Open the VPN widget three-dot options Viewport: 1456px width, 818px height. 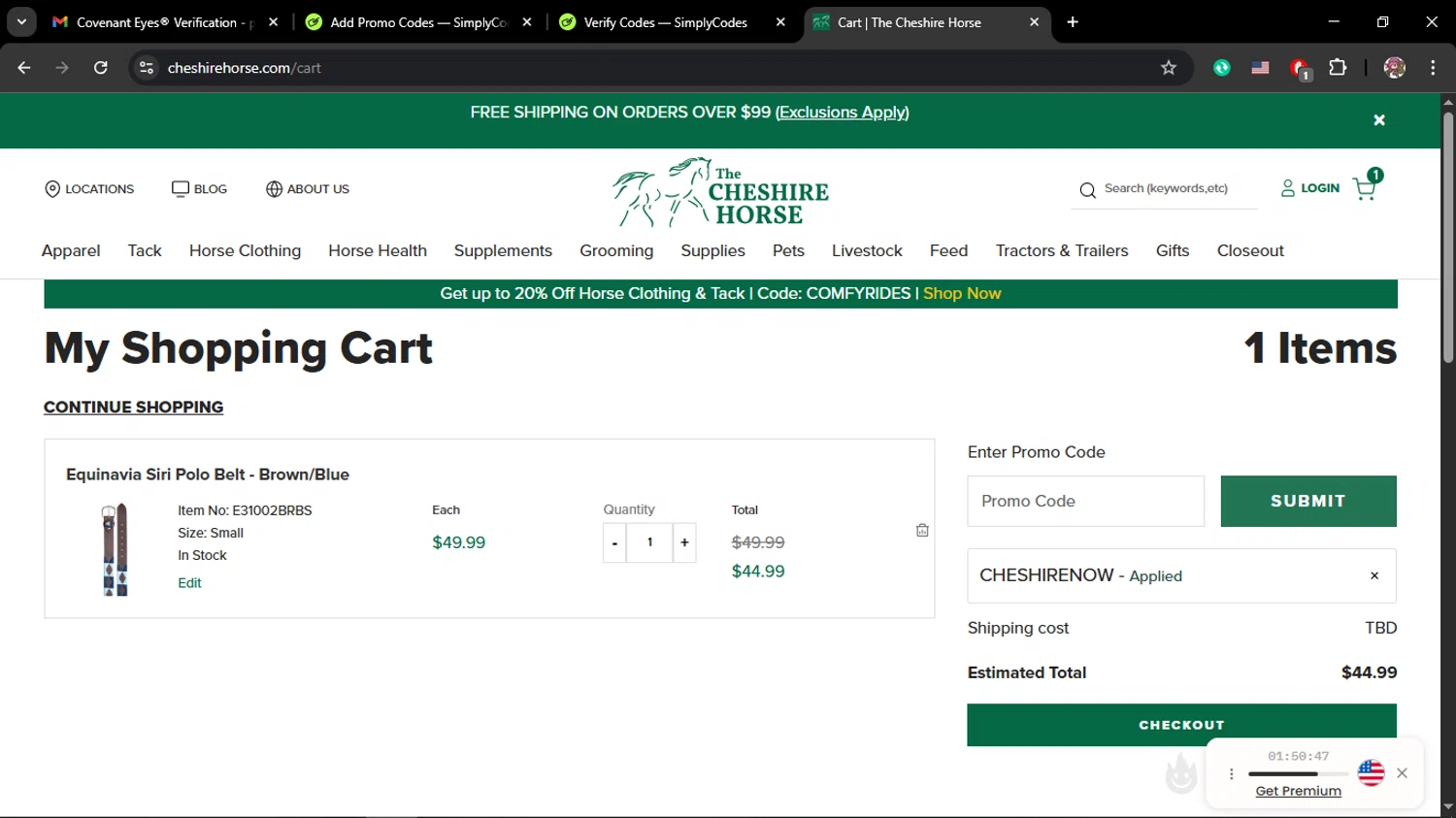pyautogui.click(x=1231, y=773)
